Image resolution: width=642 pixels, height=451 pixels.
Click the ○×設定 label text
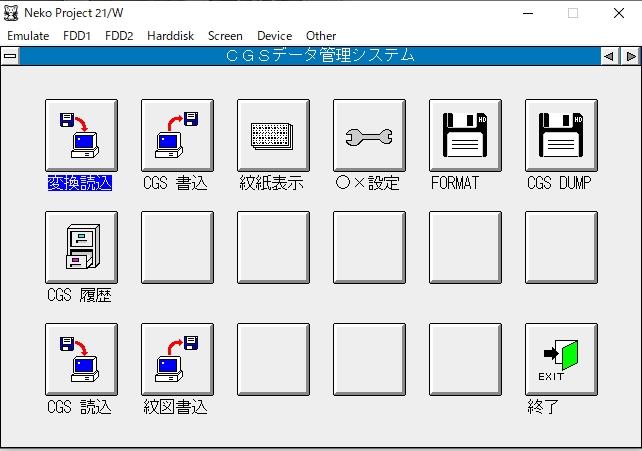(x=367, y=183)
